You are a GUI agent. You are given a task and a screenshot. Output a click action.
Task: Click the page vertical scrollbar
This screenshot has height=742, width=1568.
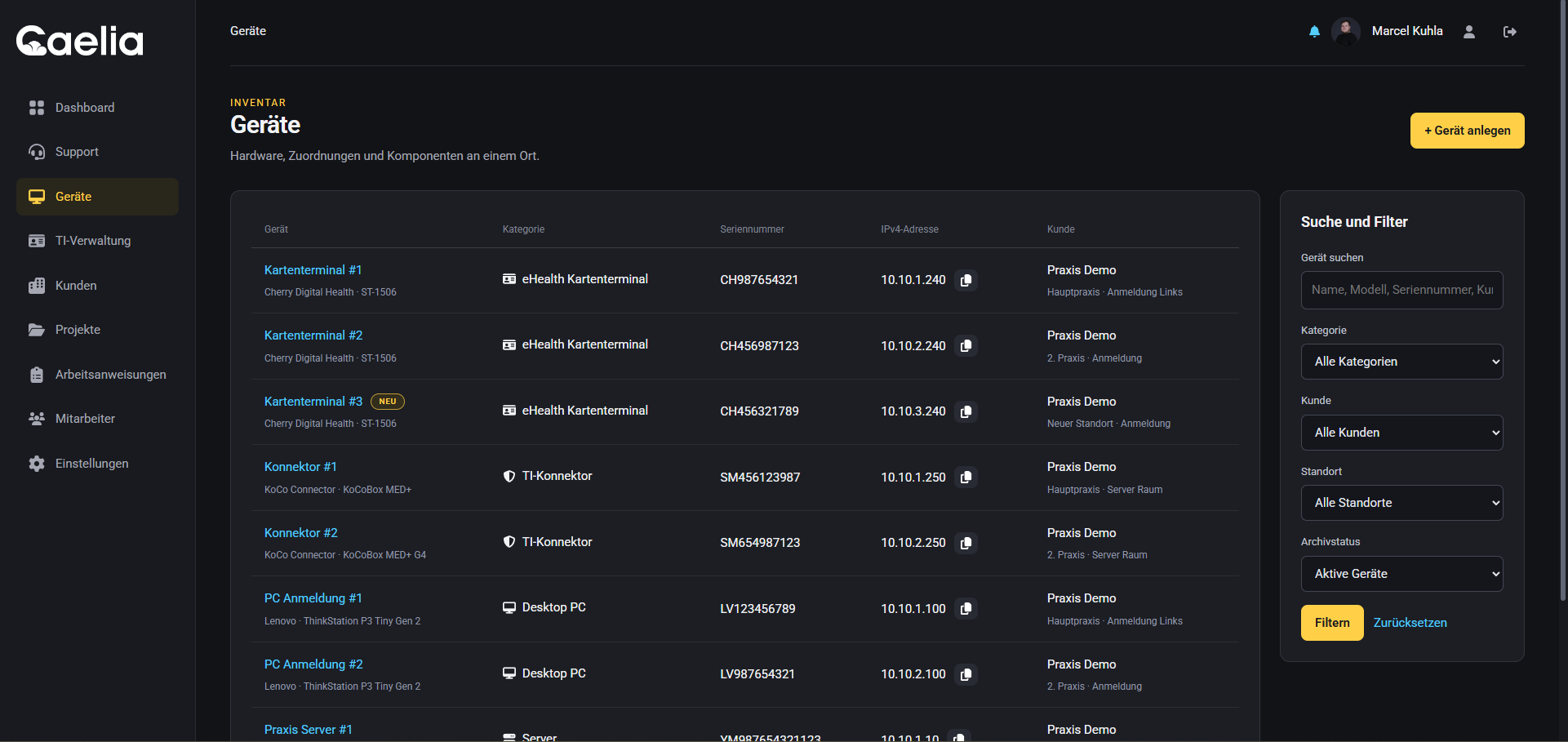tap(1563, 300)
